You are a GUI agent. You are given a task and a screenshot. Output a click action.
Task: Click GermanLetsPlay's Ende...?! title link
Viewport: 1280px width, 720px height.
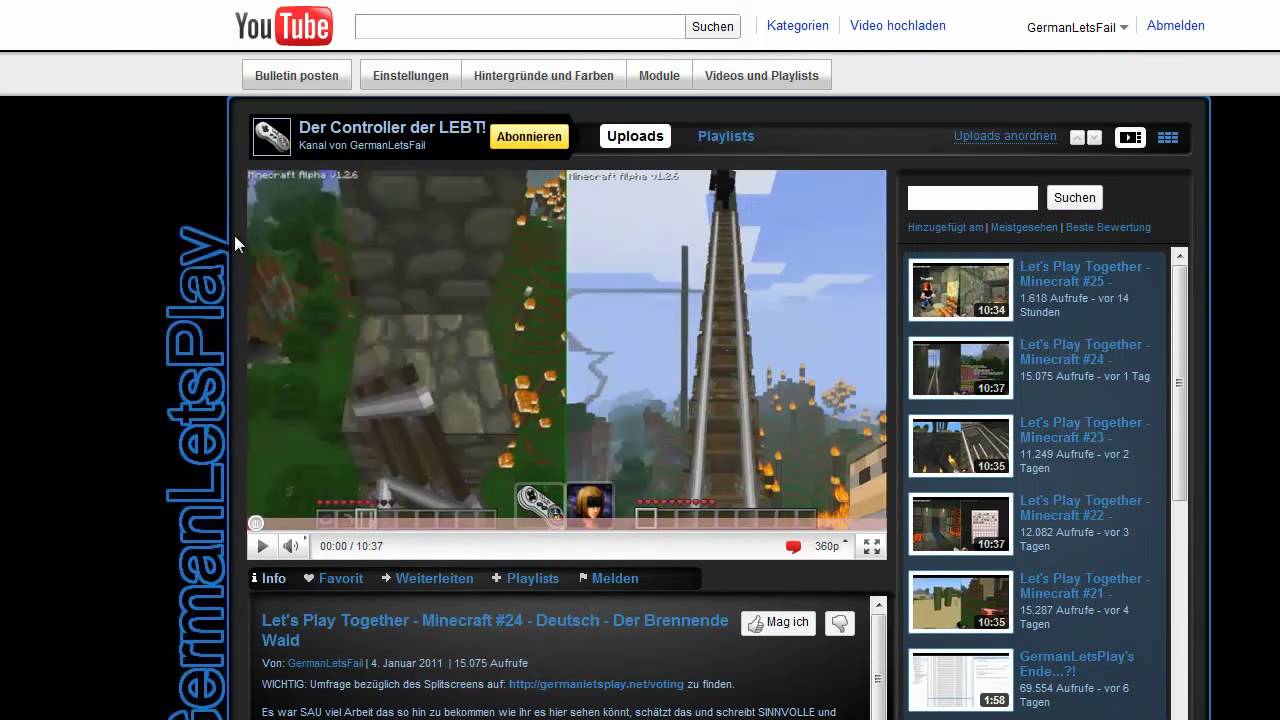point(1077,664)
